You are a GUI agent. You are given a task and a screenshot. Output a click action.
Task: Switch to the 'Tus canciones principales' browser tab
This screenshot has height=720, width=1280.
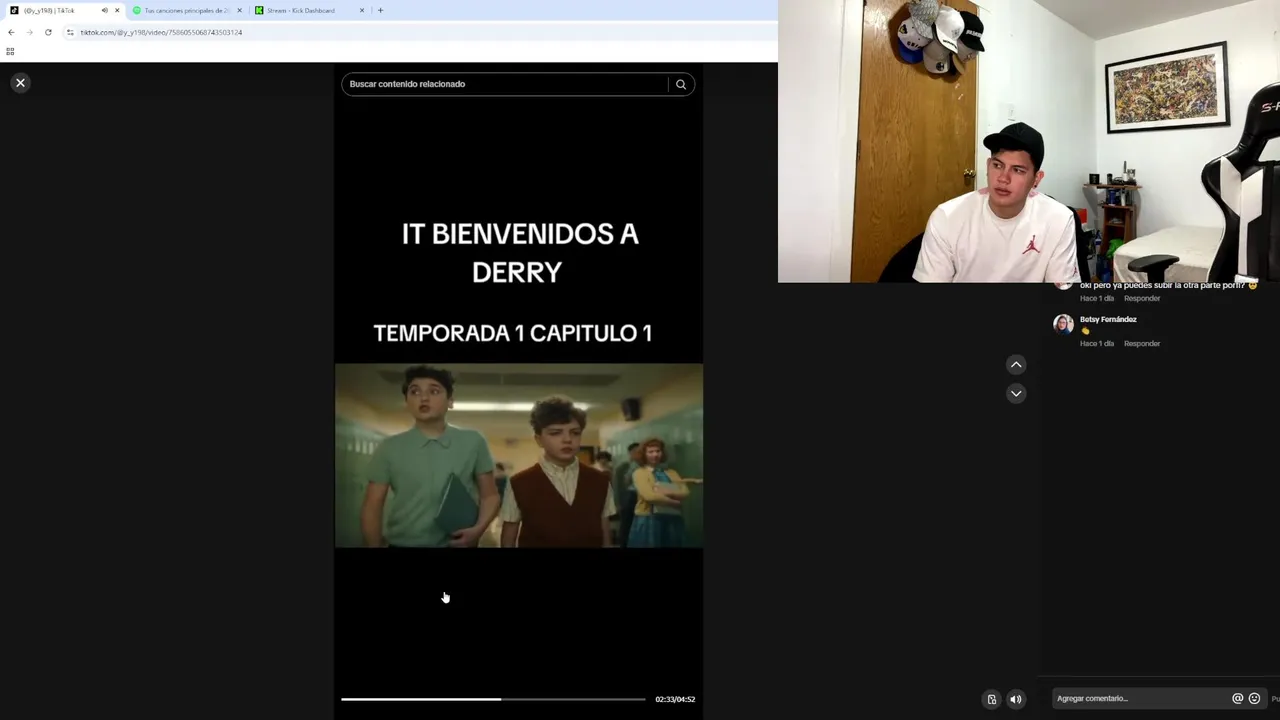pos(186,10)
